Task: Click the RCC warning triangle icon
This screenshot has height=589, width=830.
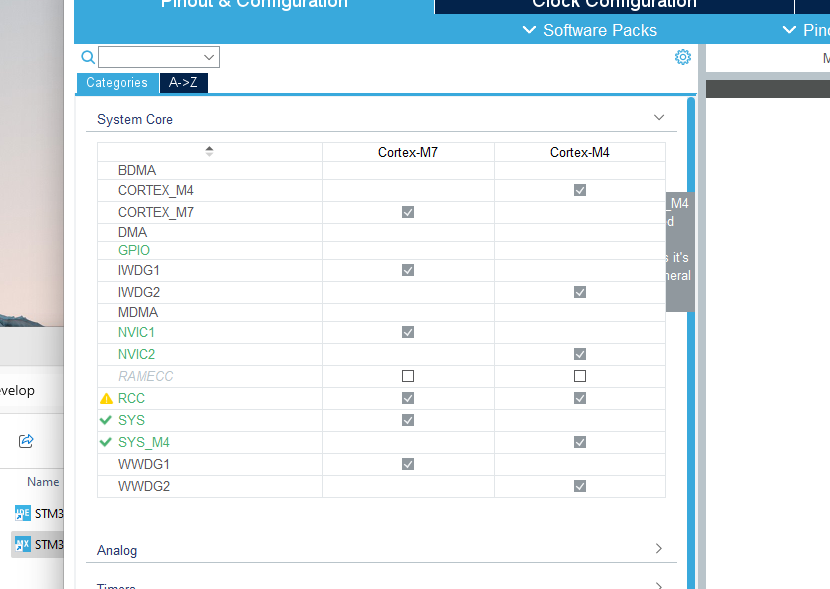Action: [x=106, y=398]
